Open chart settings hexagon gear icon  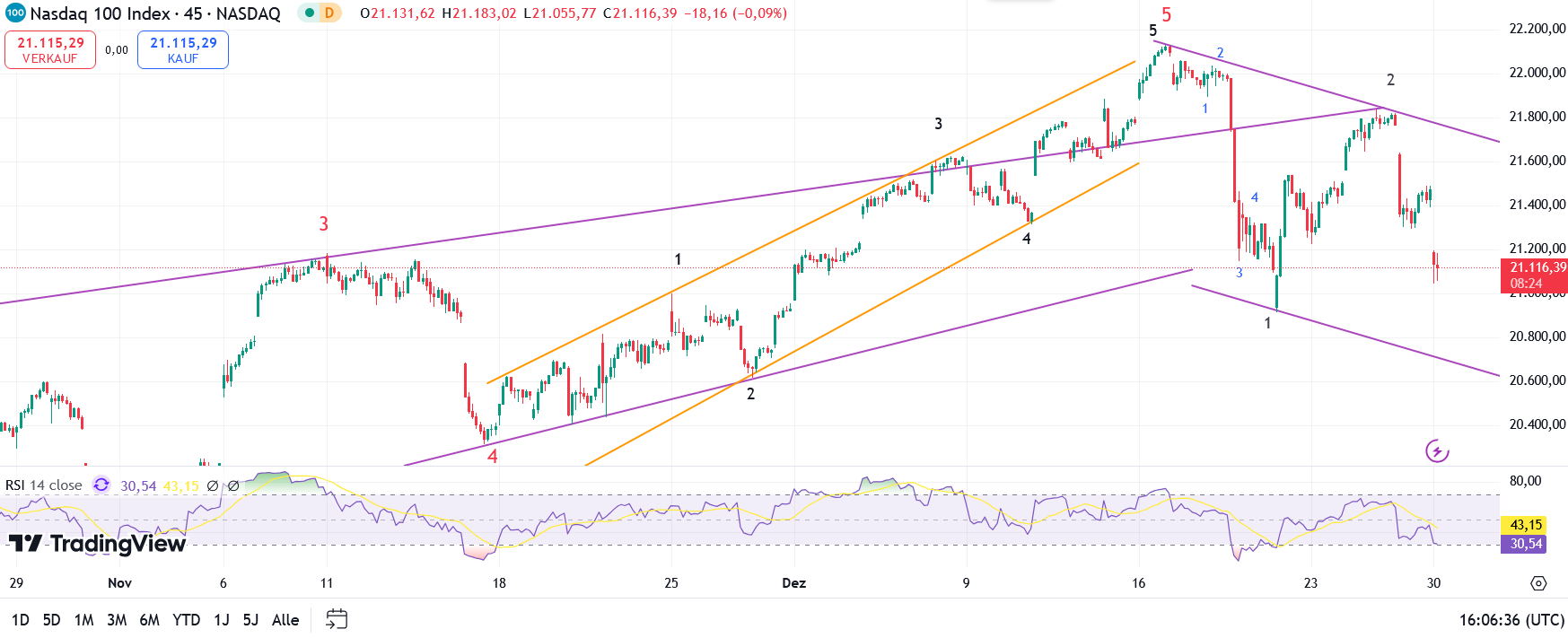tap(1538, 583)
